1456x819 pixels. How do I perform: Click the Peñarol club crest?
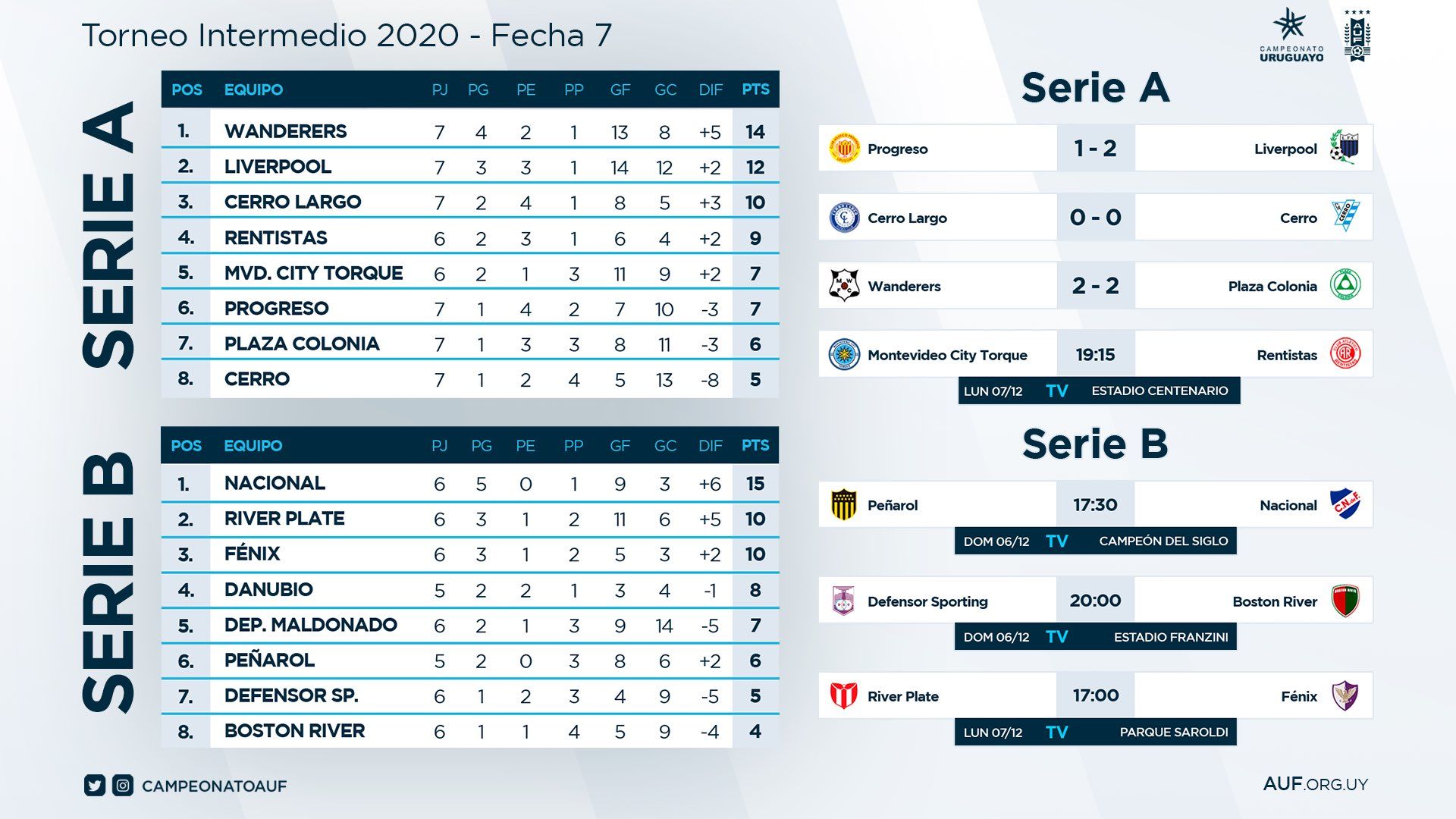pyautogui.click(x=844, y=504)
